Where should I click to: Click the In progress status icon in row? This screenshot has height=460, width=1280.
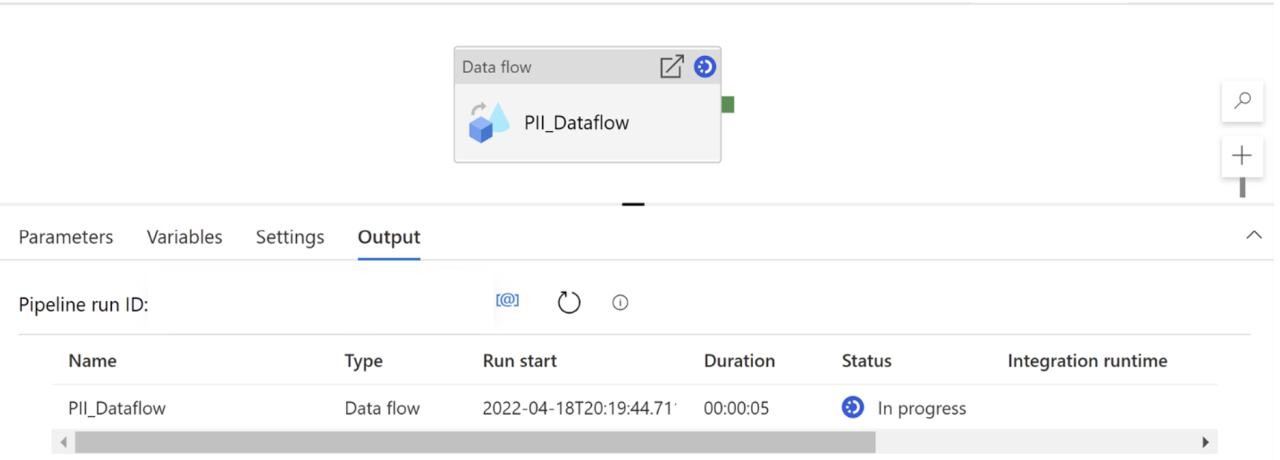[x=853, y=408]
